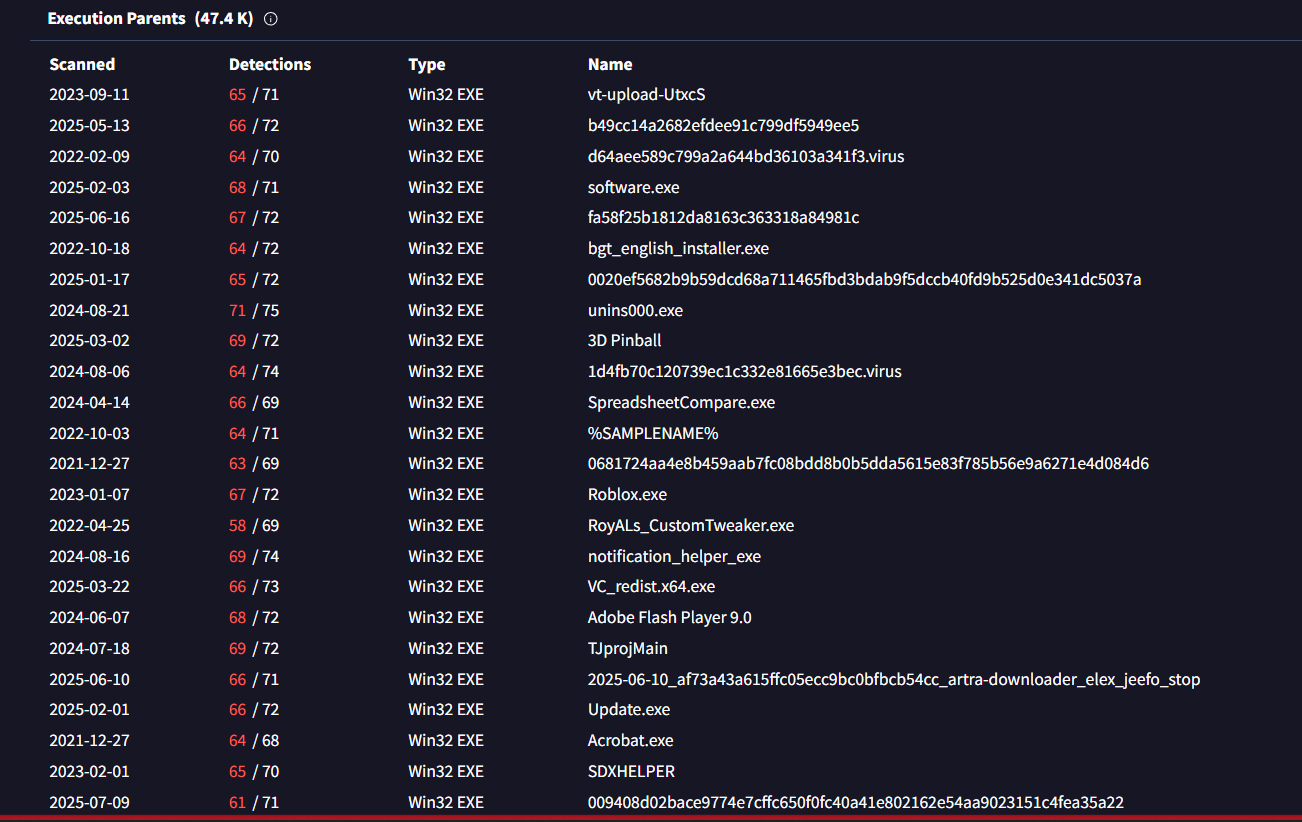The width and height of the screenshot is (1302, 822).
Task: Click the Execution Parents (47.4 K) heading
Action: point(150,19)
